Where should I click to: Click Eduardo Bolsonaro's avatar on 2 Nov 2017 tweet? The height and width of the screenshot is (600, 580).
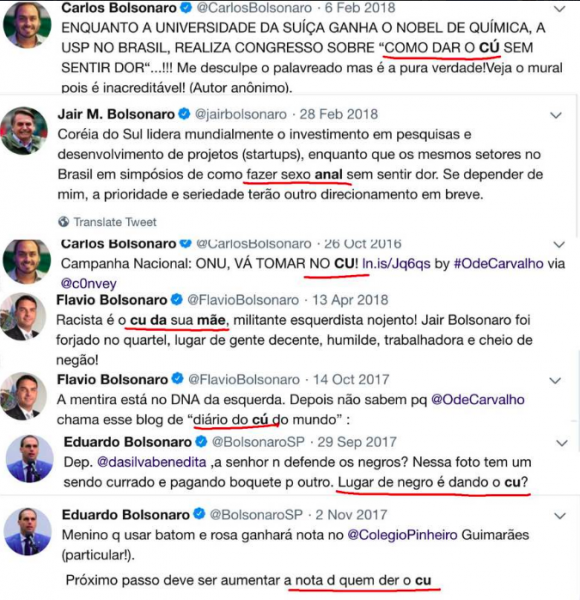pyautogui.click(x=28, y=532)
